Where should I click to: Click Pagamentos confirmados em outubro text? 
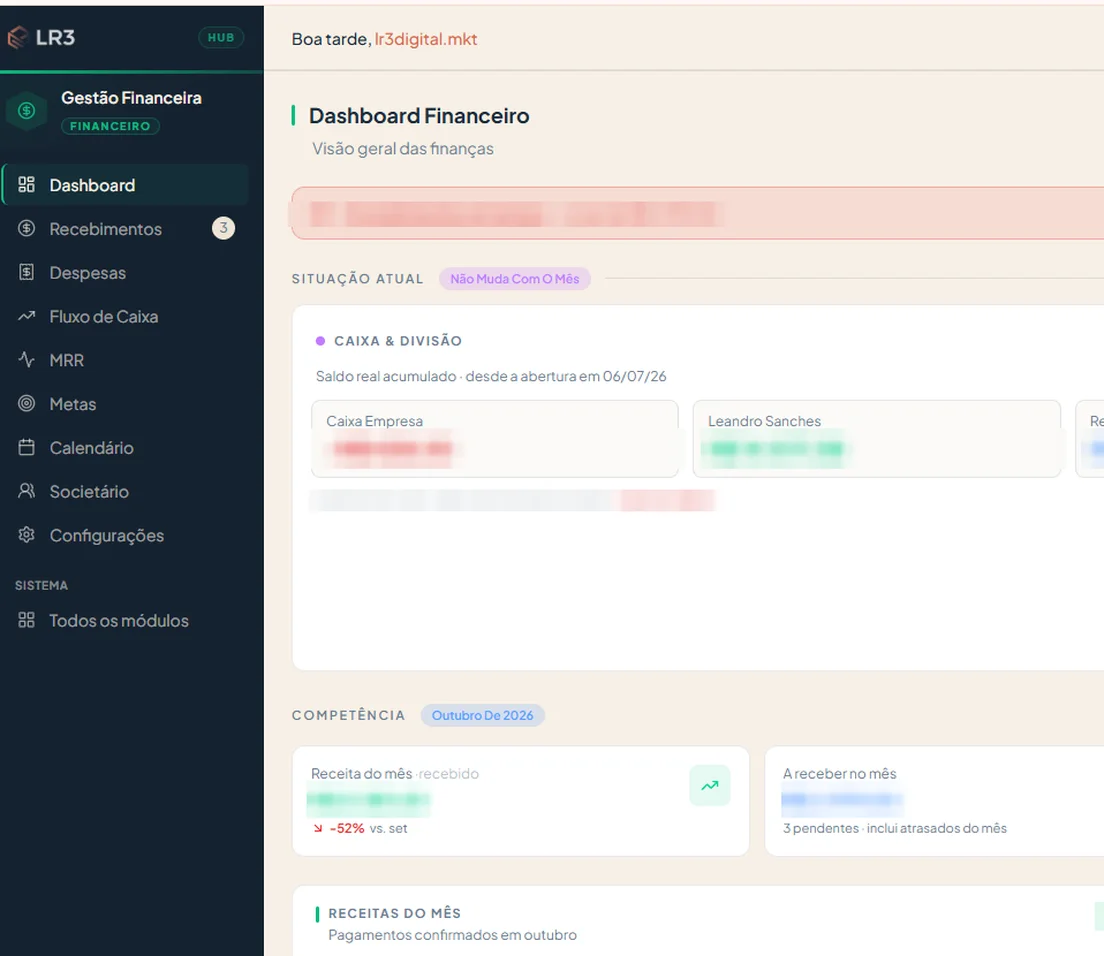[452, 935]
